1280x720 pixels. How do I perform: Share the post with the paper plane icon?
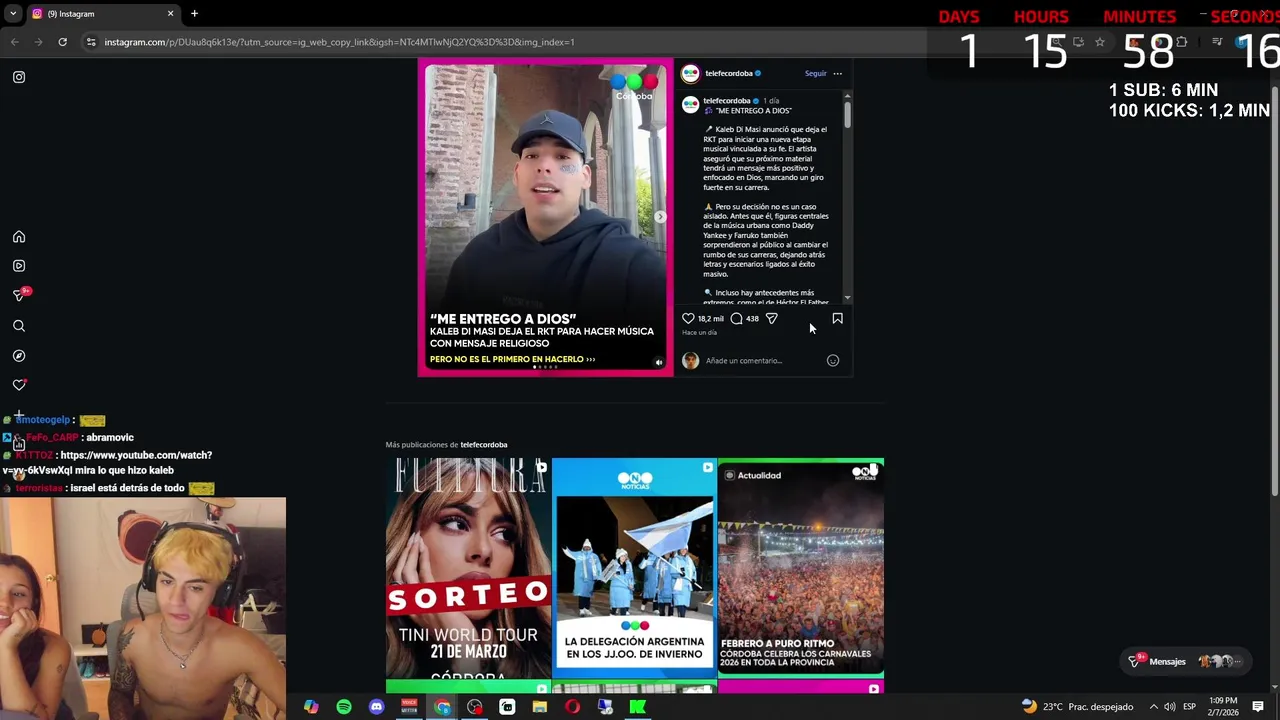pos(771,318)
